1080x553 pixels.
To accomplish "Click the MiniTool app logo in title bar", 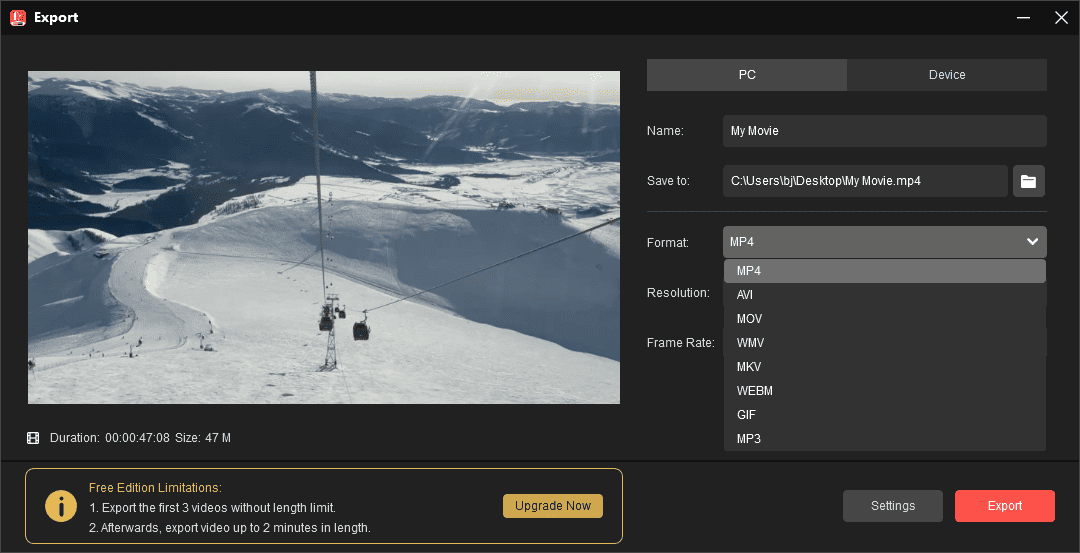I will [18, 18].
